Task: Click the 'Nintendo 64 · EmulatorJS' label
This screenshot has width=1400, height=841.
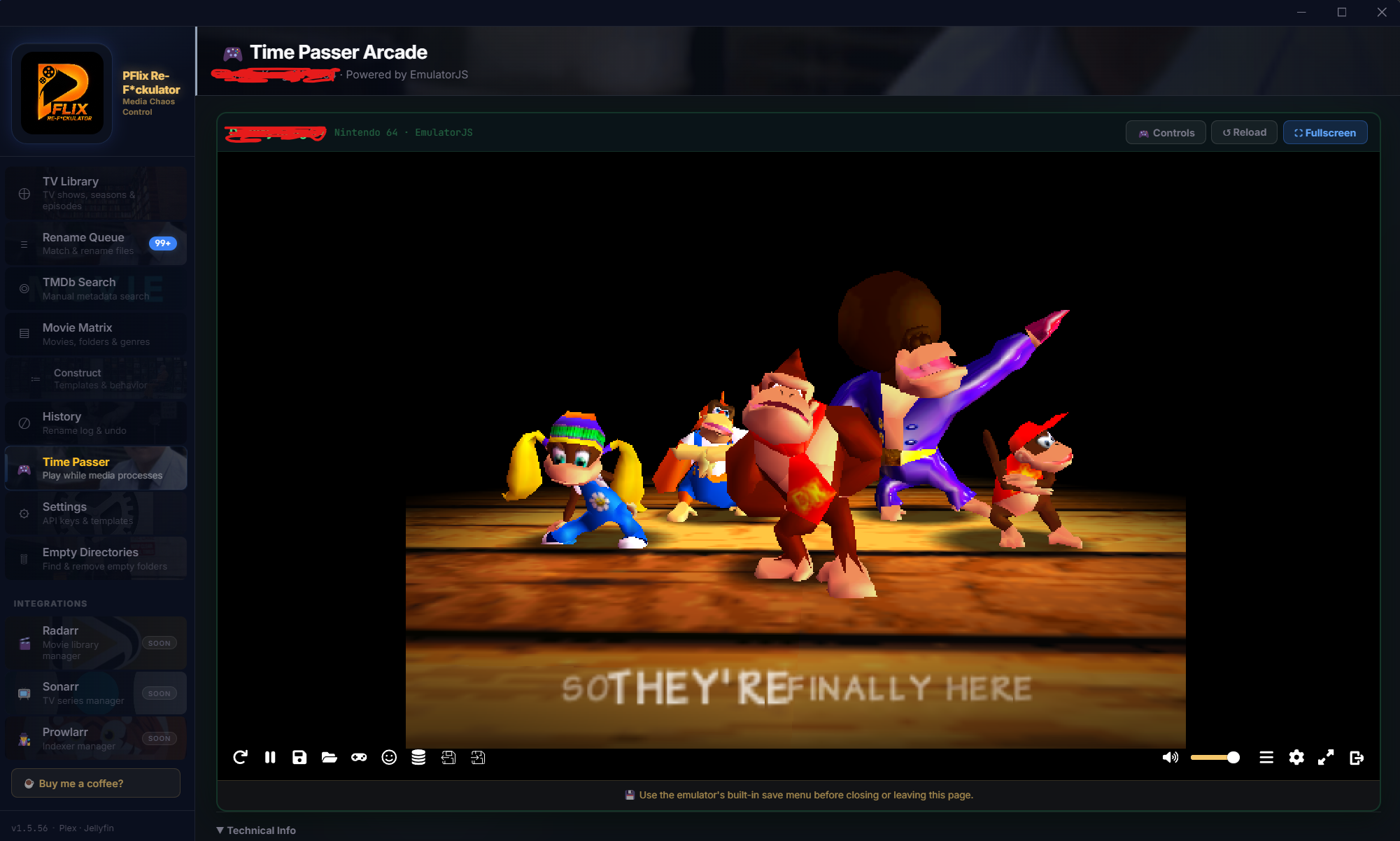Action: 403,132
